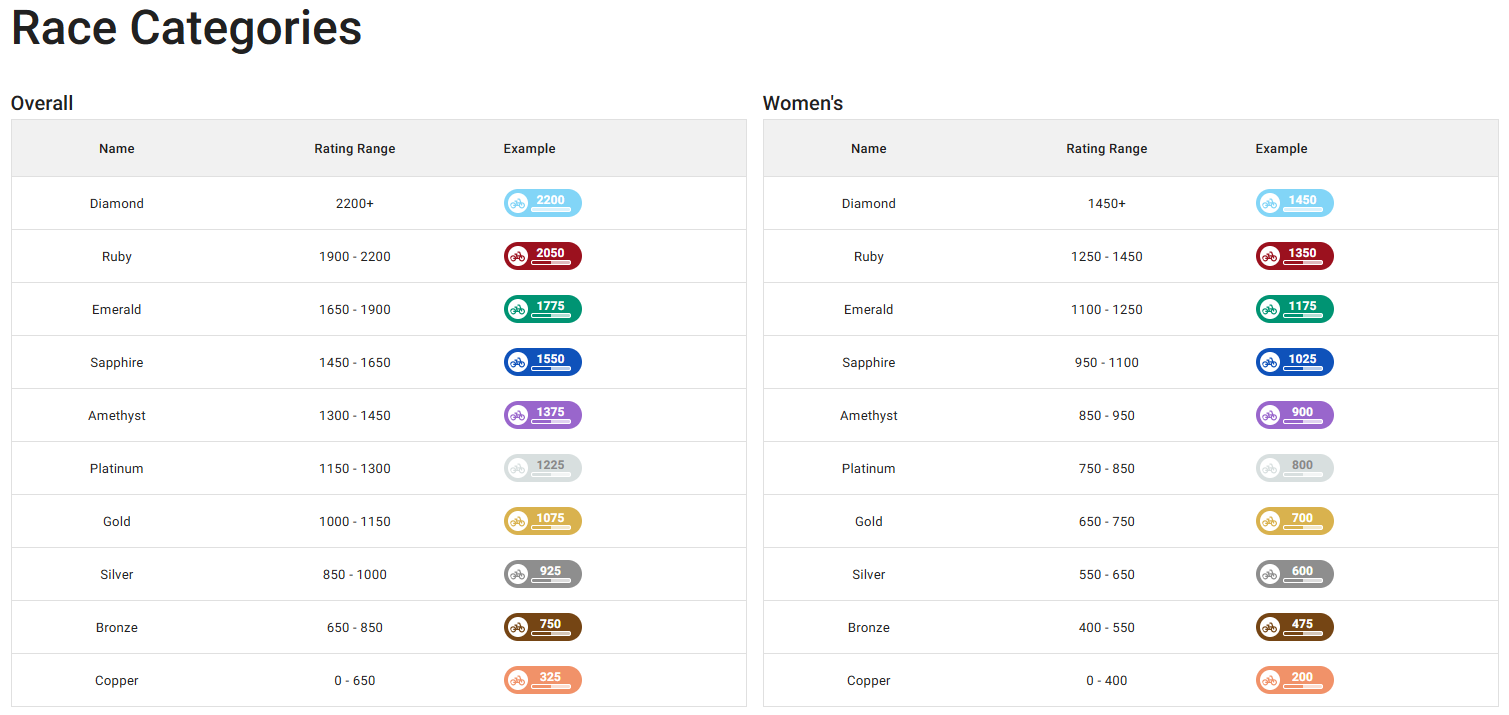Image resolution: width=1509 pixels, height=715 pixels.
Task: Click the Women's Copper 200 badge
Action: (1294, 680)
